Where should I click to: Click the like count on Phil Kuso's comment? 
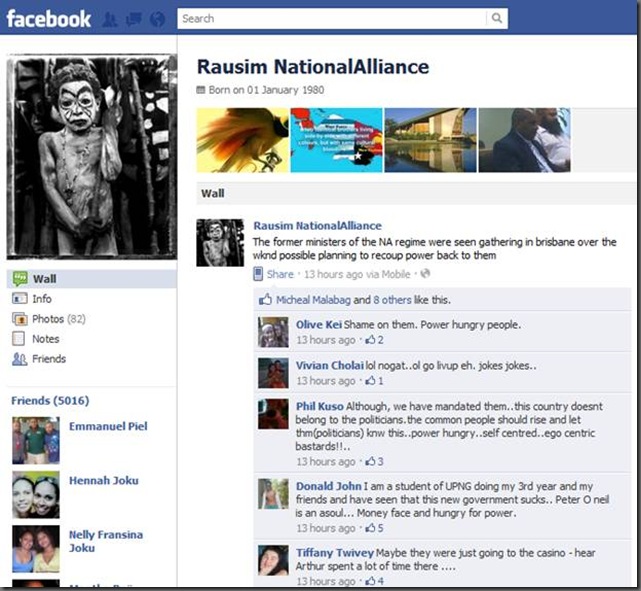click(x=374, y=461)
